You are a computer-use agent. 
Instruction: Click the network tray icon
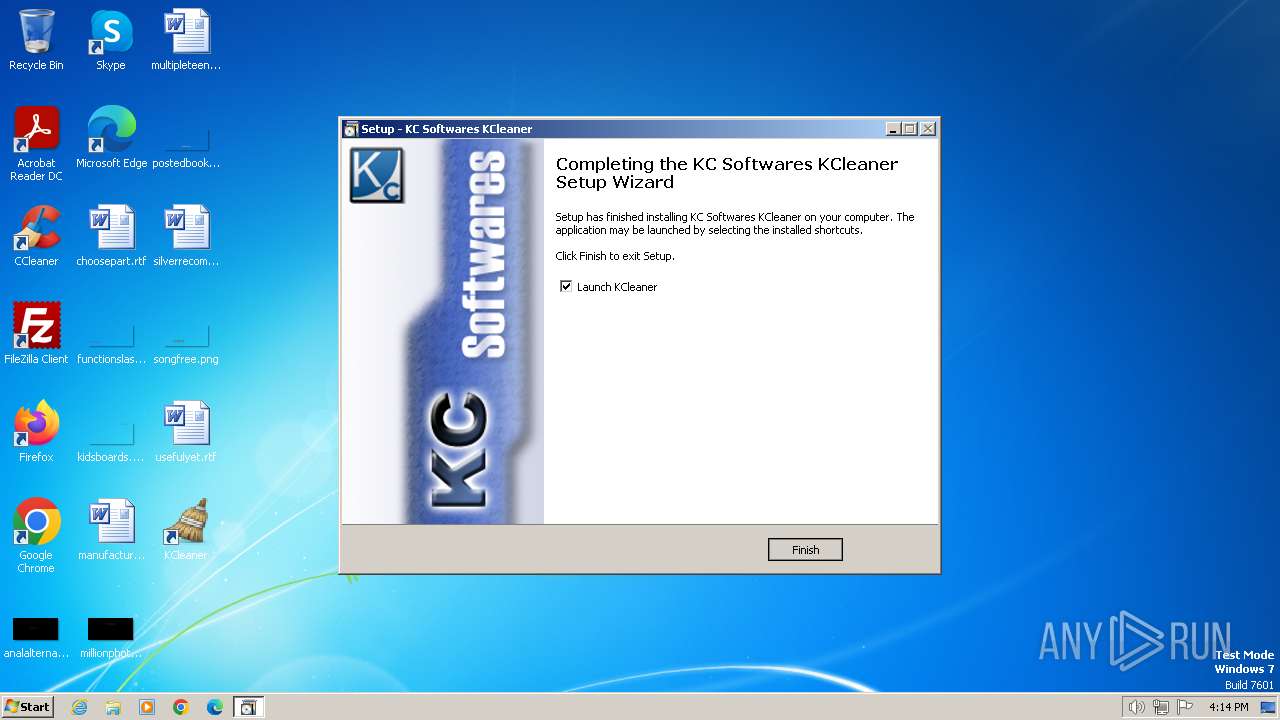tap(1161, 707)
